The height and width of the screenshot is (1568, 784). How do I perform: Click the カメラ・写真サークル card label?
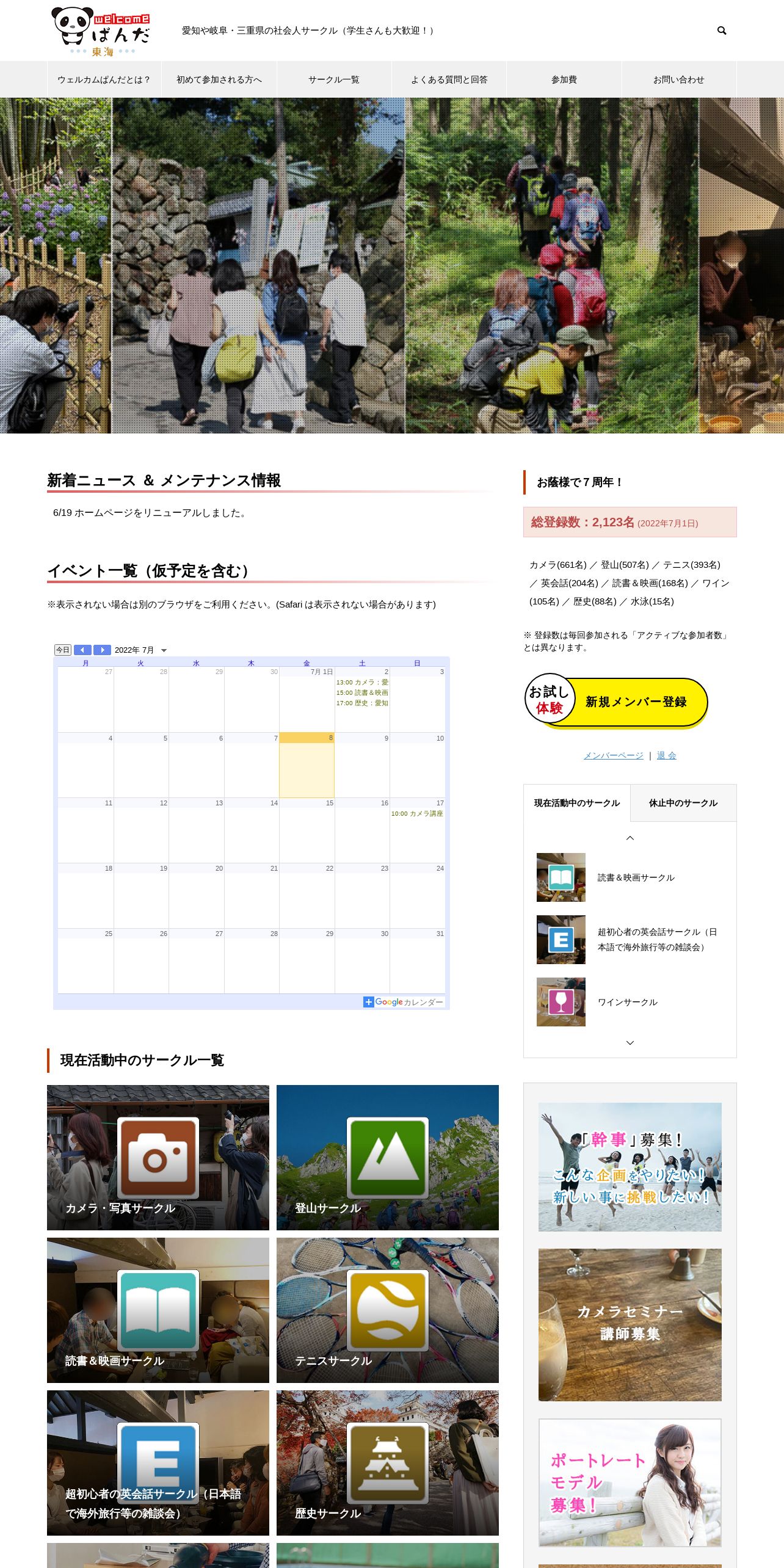tap(120, 1208)
